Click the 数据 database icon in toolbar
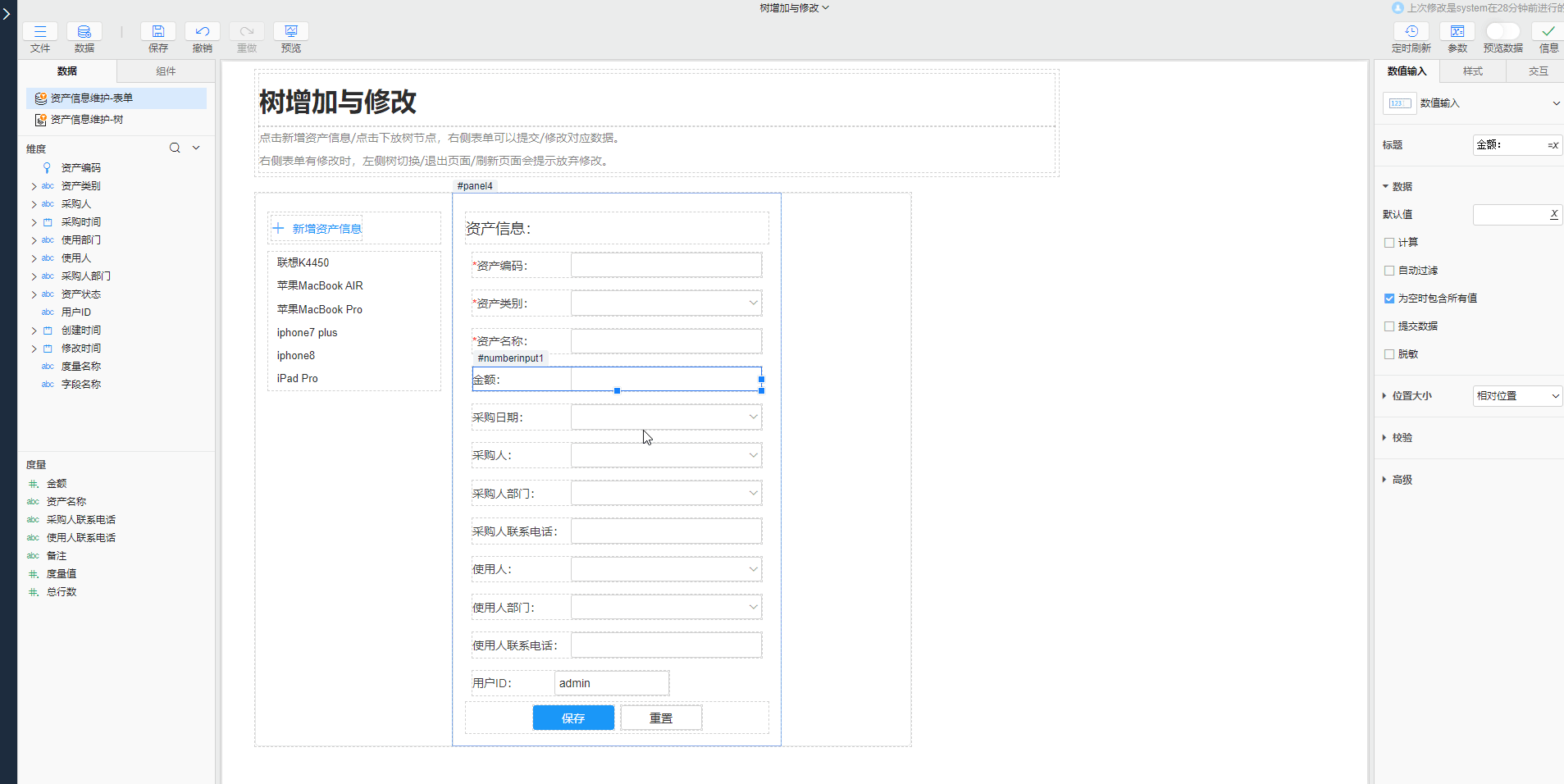The height and width of the screenshot is (784, 1564). click(84, 32)
